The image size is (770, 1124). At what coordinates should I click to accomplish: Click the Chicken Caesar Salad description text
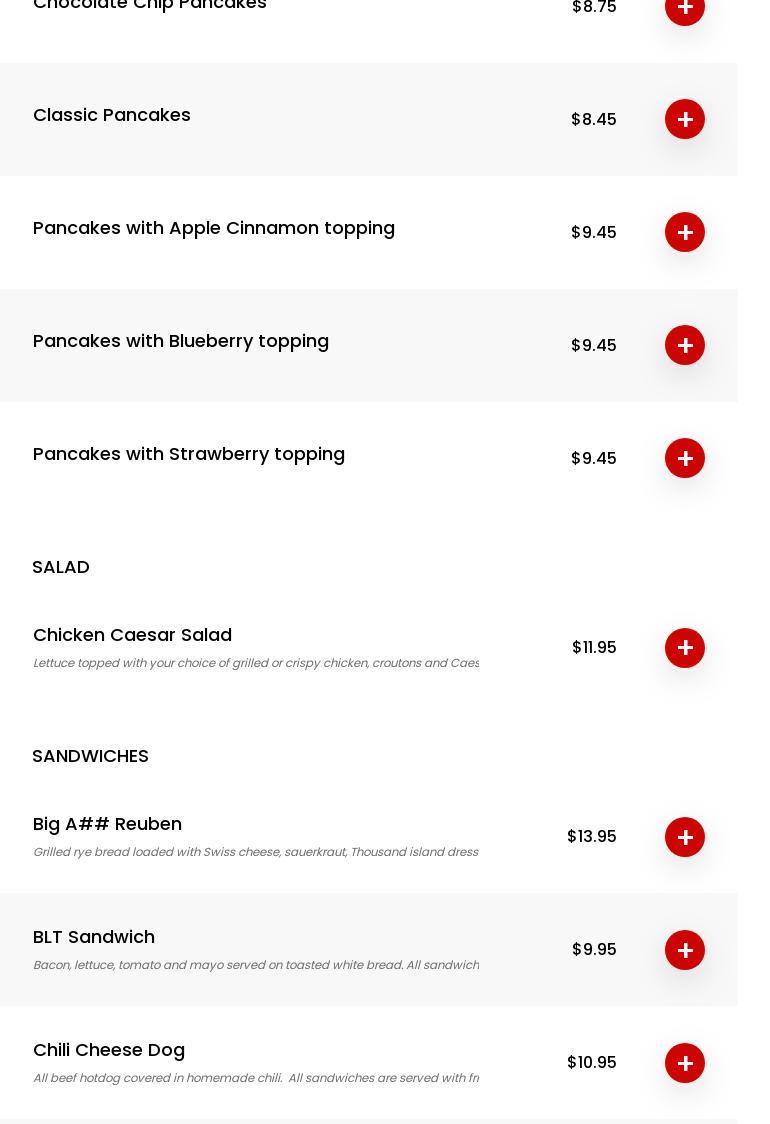(x=256, y=663)
